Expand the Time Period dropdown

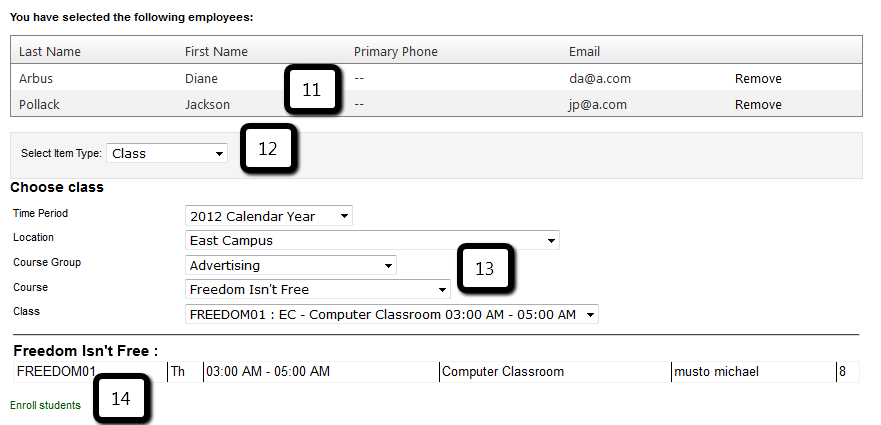269,216
